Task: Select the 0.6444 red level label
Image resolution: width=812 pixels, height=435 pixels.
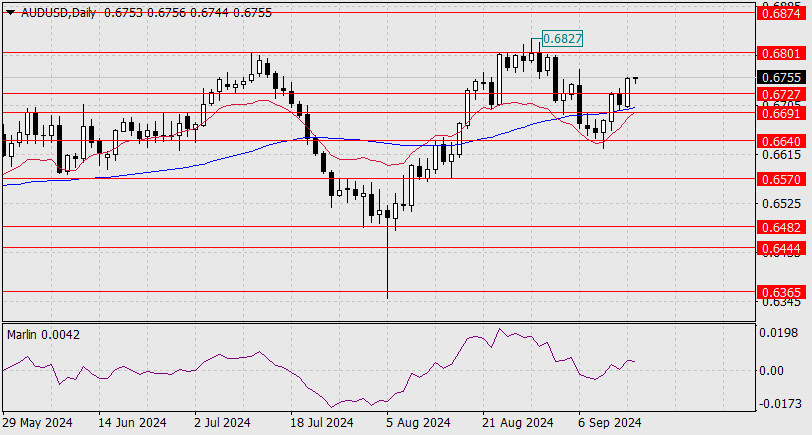Action: point(782,249)
